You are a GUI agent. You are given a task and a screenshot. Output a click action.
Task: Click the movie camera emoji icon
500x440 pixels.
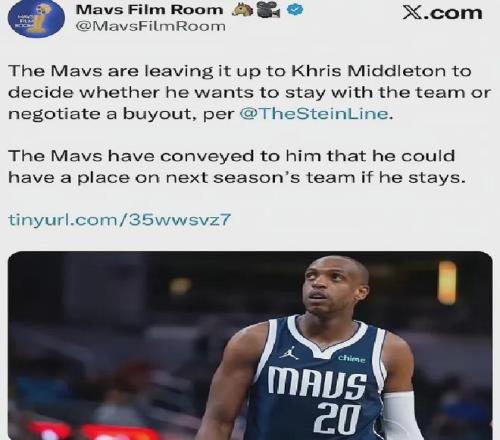coord(268,11)
